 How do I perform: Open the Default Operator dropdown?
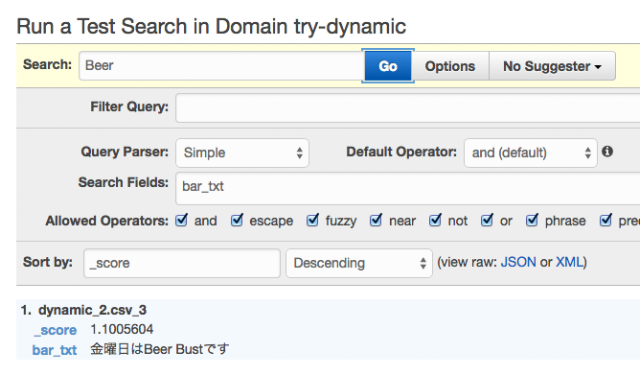coord(531,153)
